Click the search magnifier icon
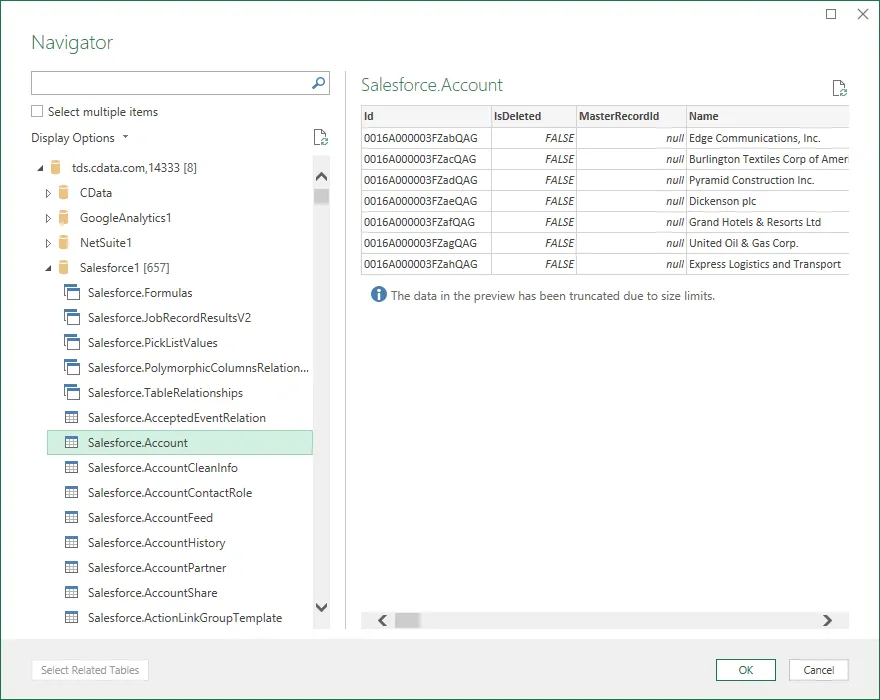 319,83
